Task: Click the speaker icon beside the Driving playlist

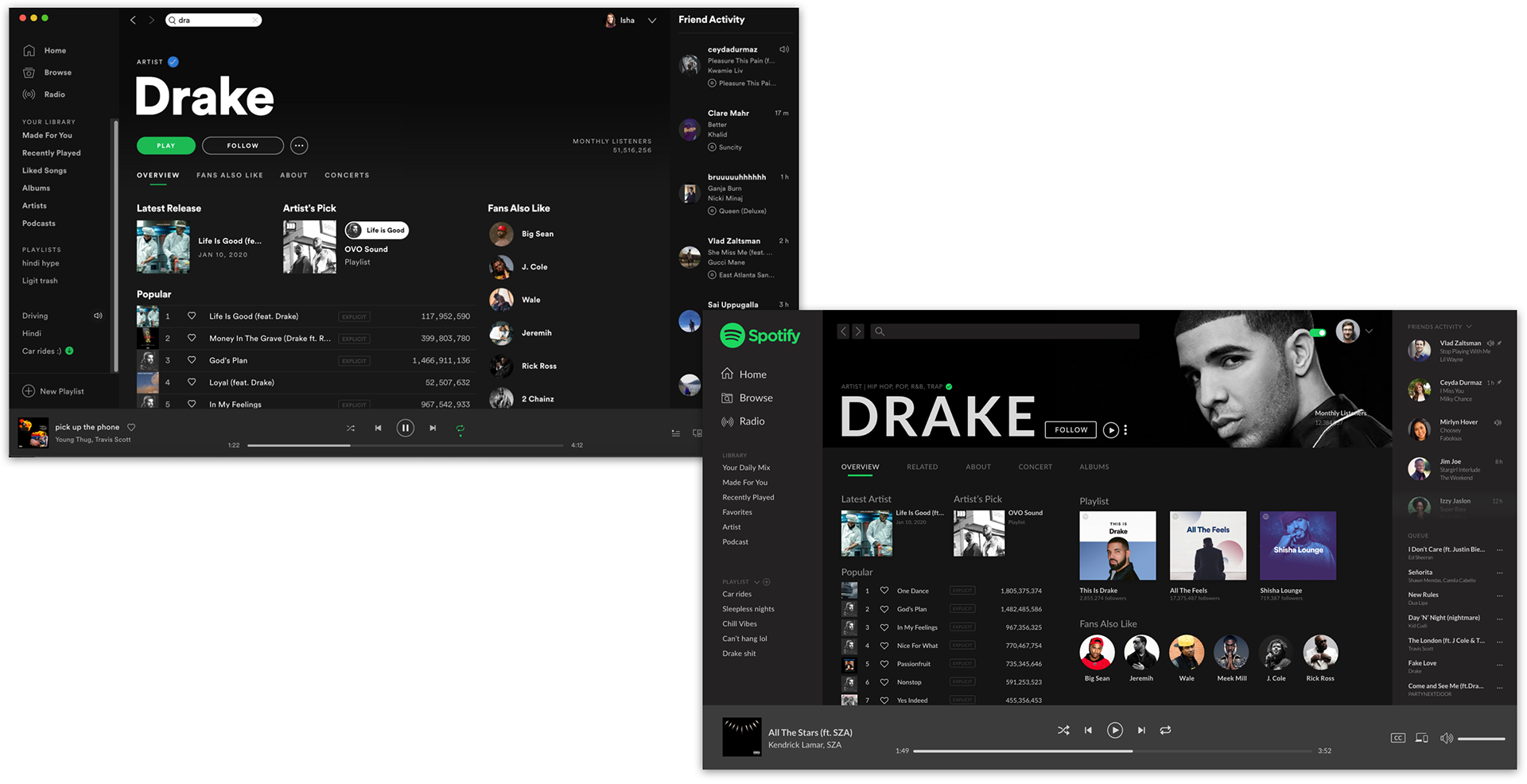Action: pyautogui.click(x=98, y=316)
